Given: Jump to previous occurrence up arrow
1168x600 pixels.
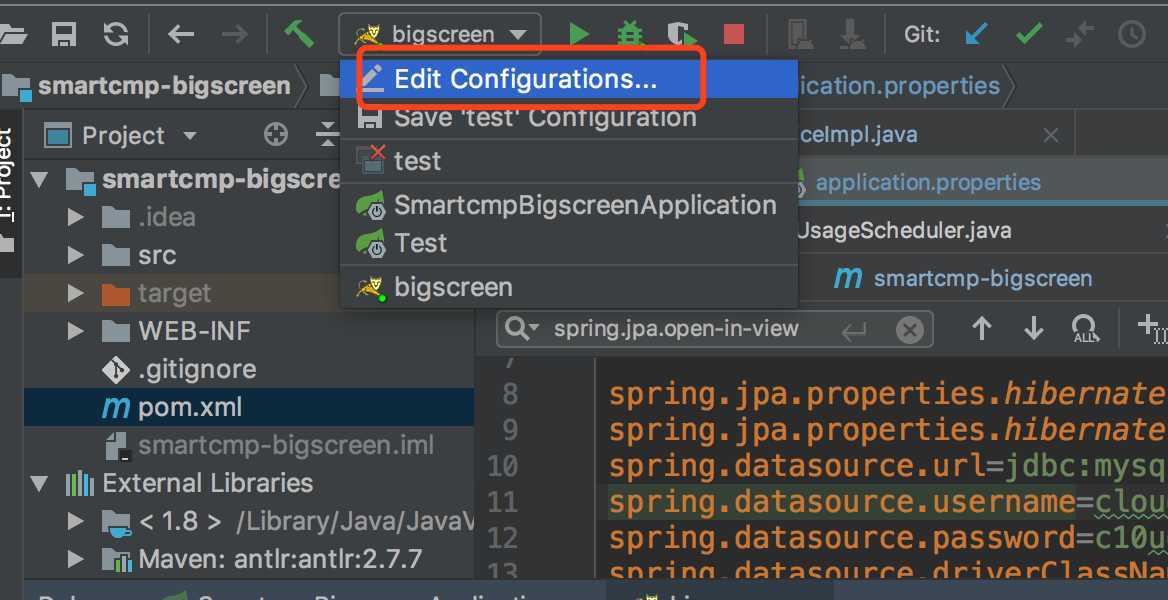Looking at the screenshot, I should pyautogui.click(x=982, y=328).
